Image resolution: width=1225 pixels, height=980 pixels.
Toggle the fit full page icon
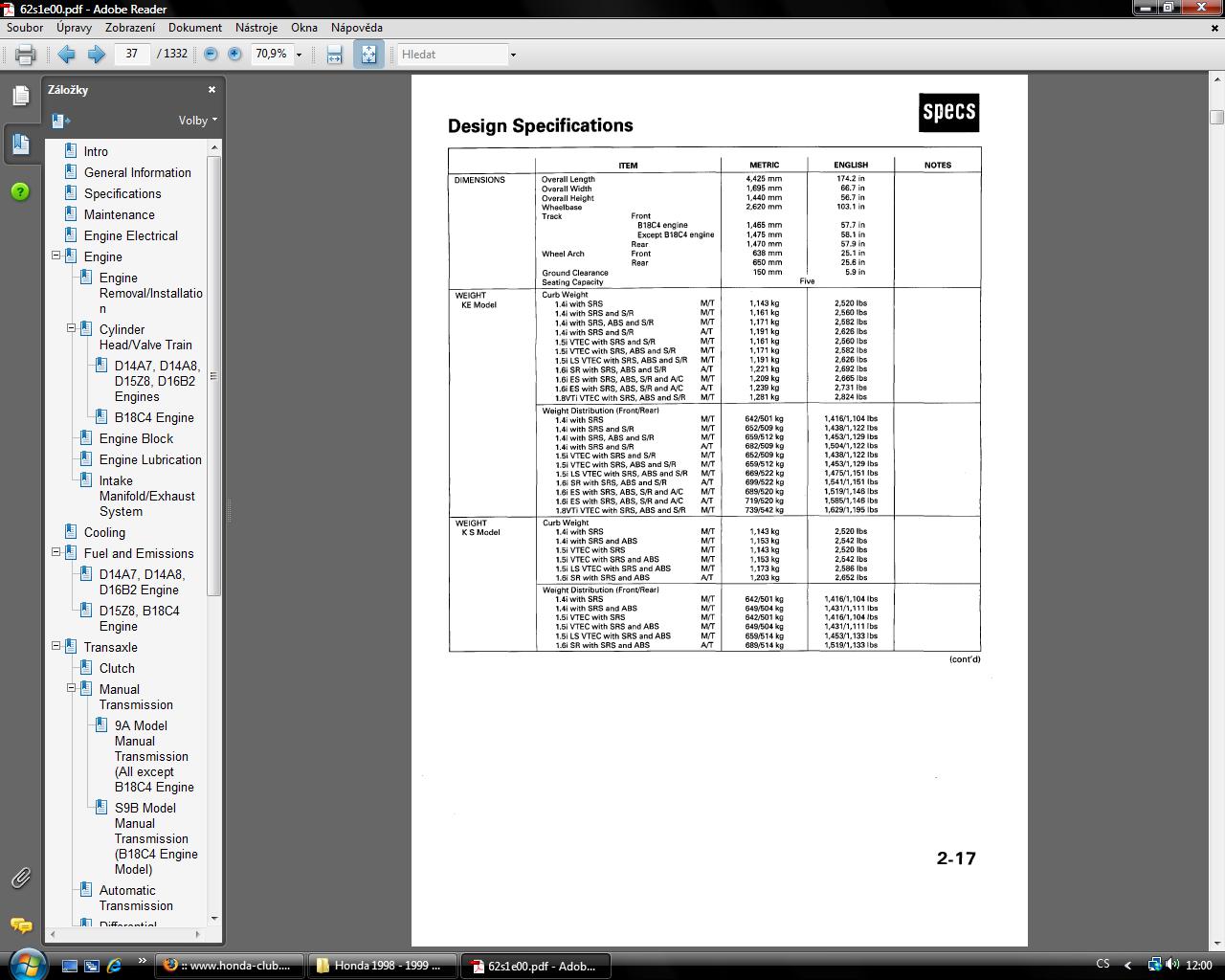368,55
